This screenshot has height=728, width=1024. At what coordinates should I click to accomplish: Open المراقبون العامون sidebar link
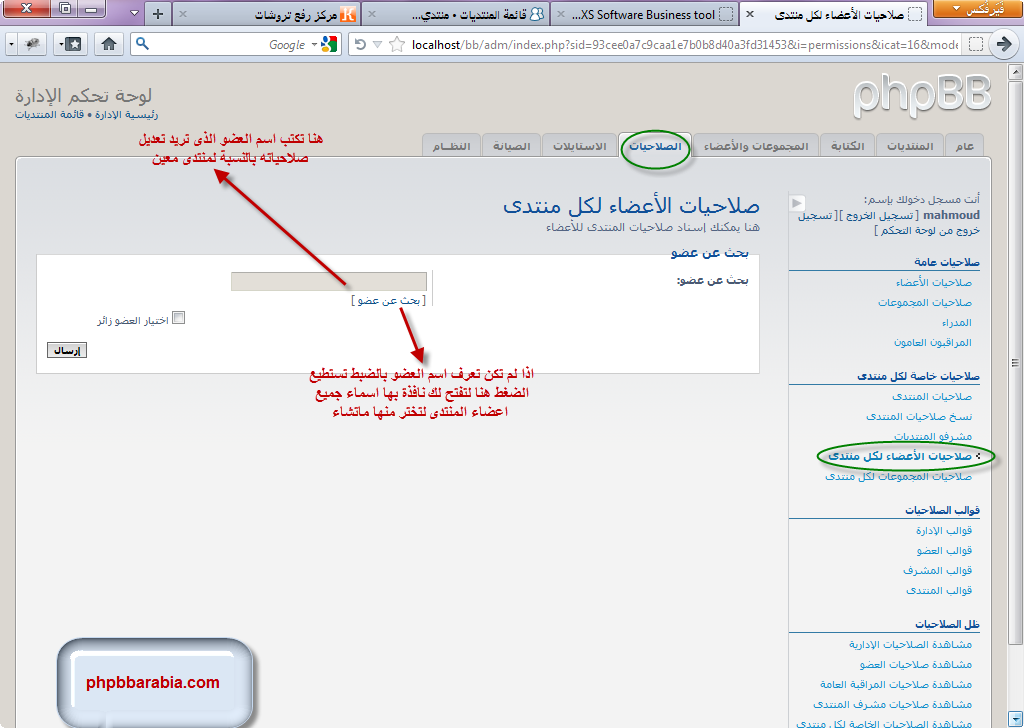coord(933,342)
